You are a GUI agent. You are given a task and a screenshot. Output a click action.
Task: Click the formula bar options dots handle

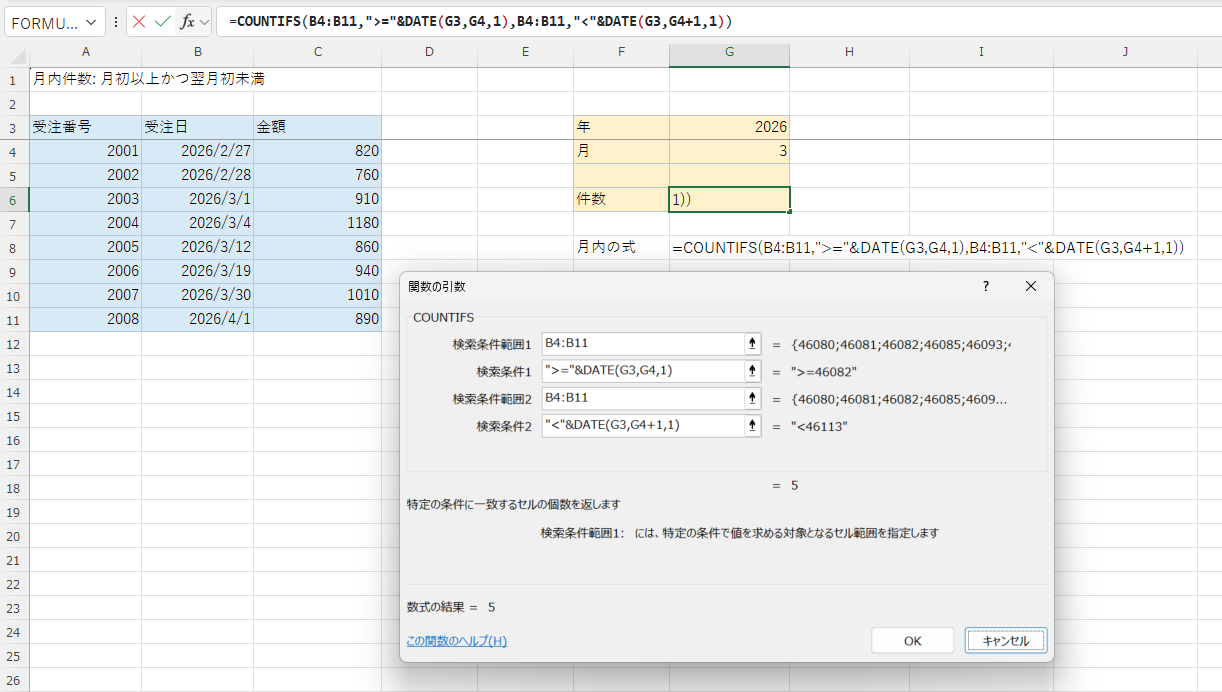pos(116,22)
